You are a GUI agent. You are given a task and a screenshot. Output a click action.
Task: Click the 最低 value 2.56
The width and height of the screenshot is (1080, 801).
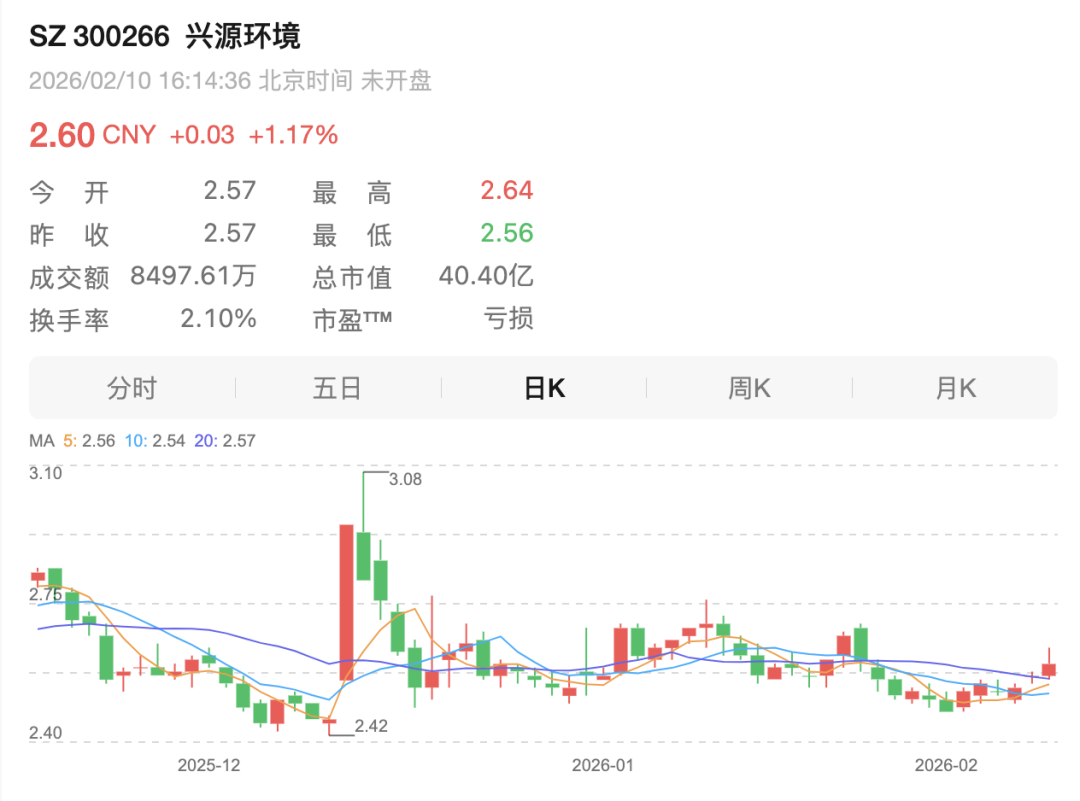[x=506, y=233]
